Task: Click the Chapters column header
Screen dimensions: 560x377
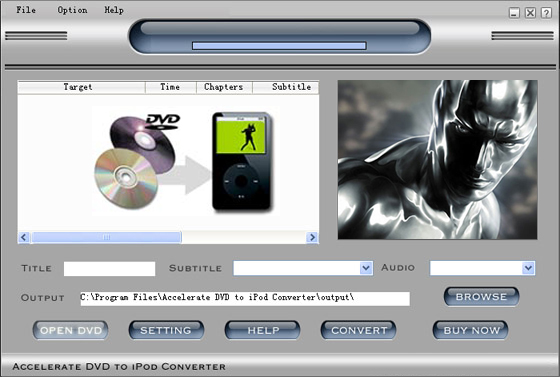Action: (x=224, y=87)
